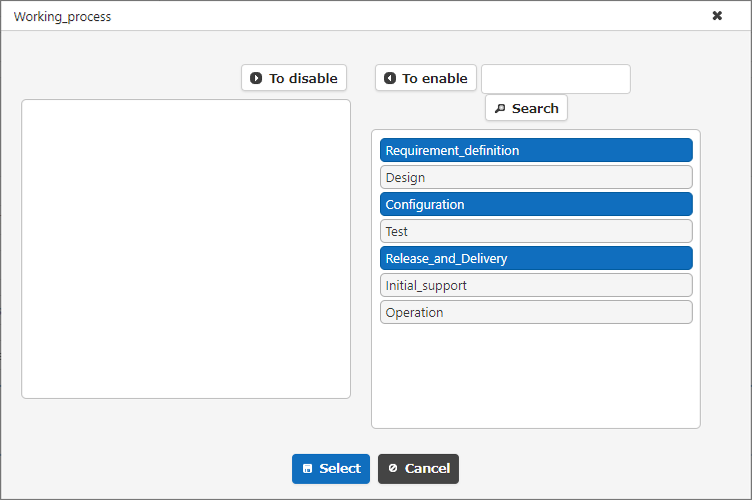Select the Configuration list item
This screenshot has width=752, height=500.
[536, 204]
